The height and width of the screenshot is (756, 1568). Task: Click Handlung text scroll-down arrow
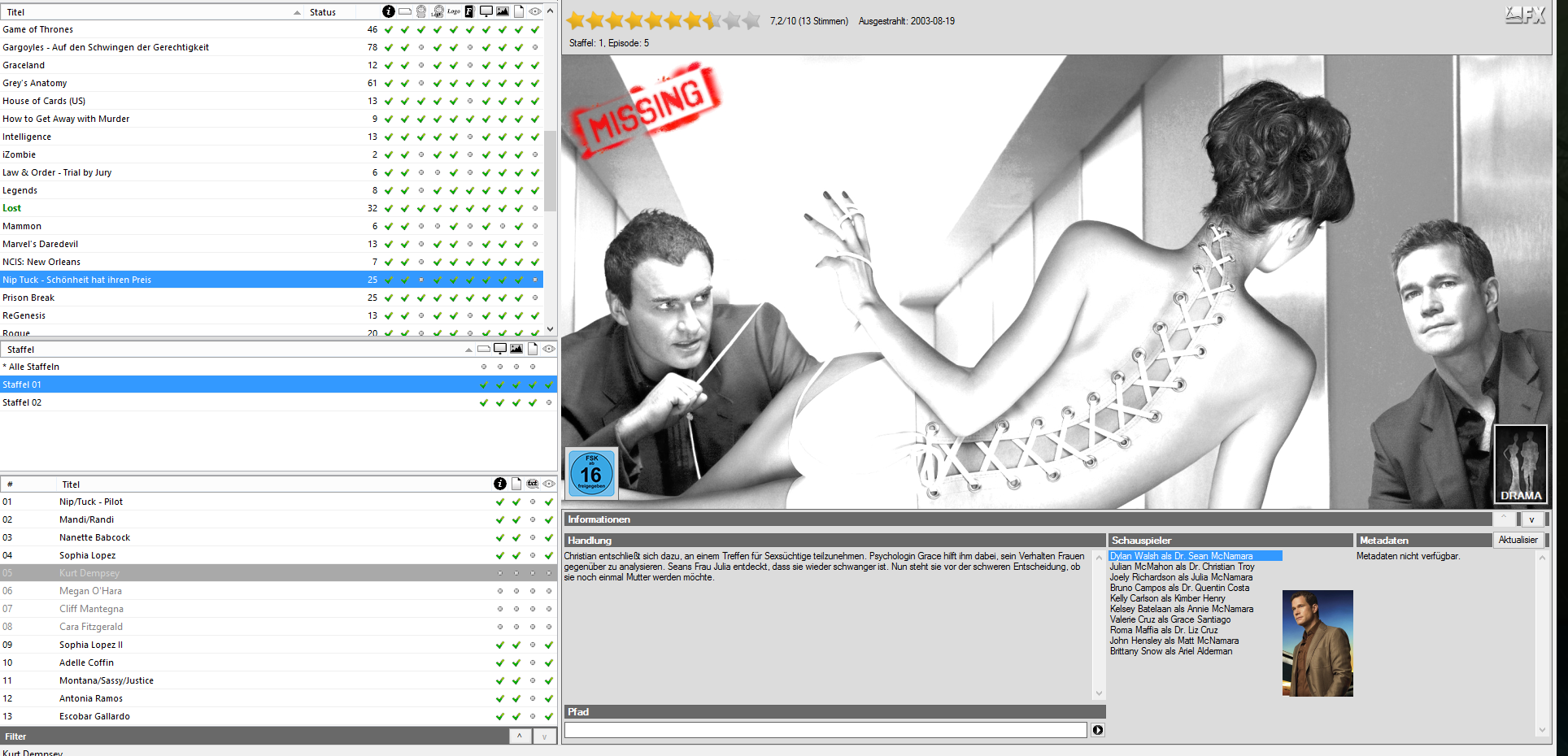pyautogui.click(x=1099, y=693)
